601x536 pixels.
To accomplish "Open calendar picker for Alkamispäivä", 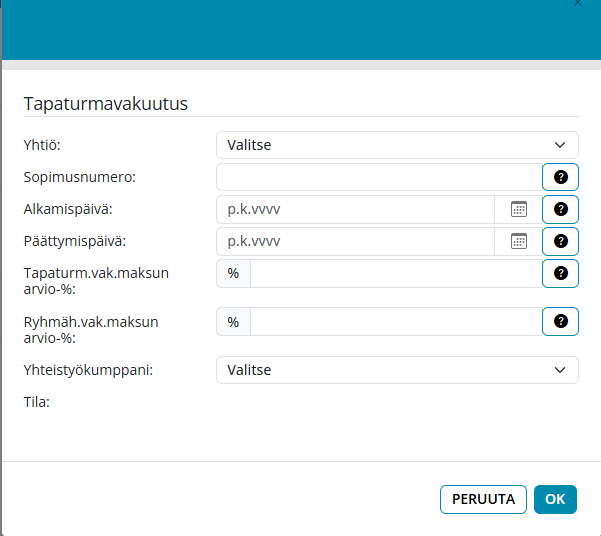I will [518, 209].
